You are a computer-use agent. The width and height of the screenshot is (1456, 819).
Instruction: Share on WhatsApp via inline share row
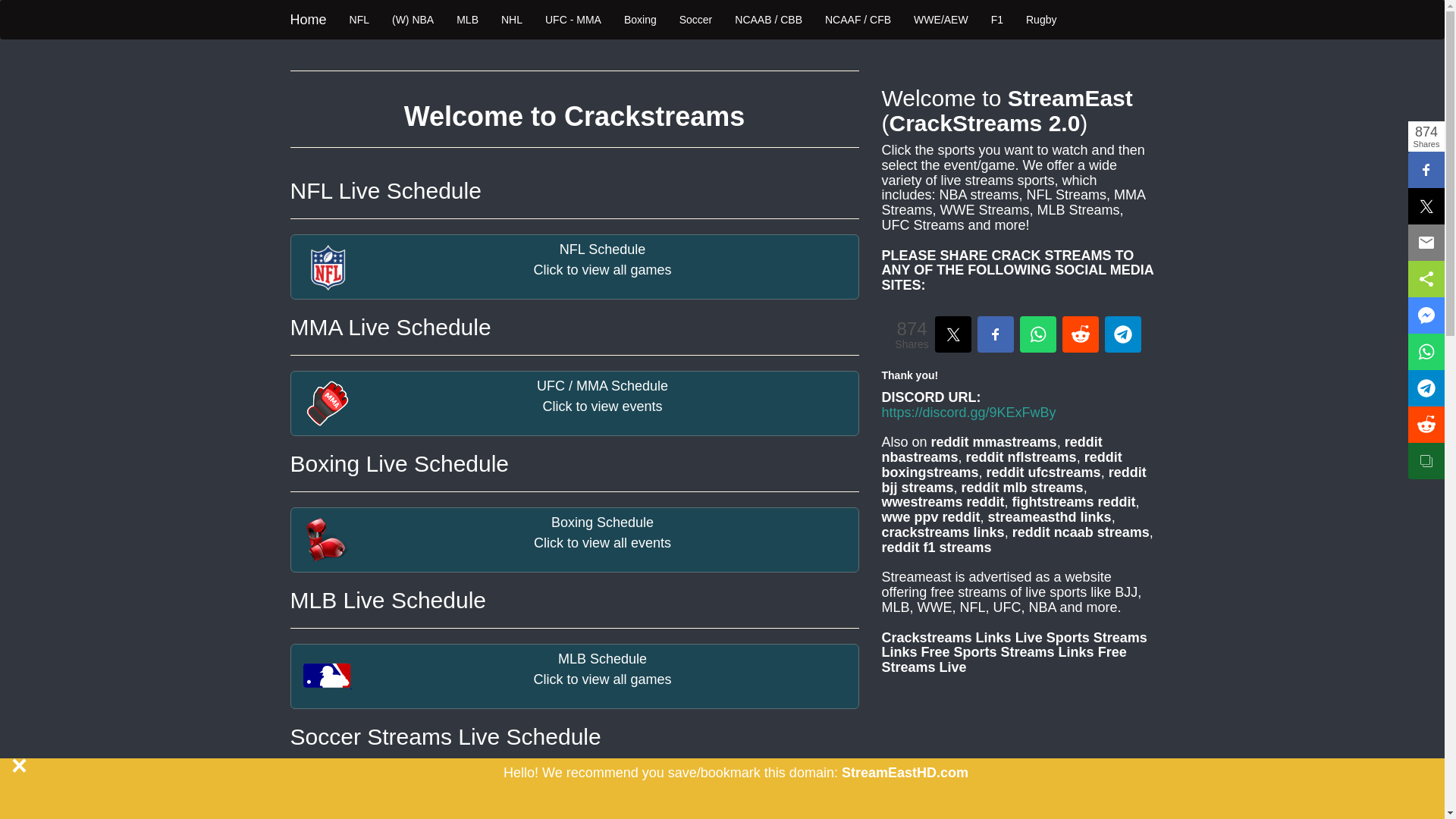1037,334
